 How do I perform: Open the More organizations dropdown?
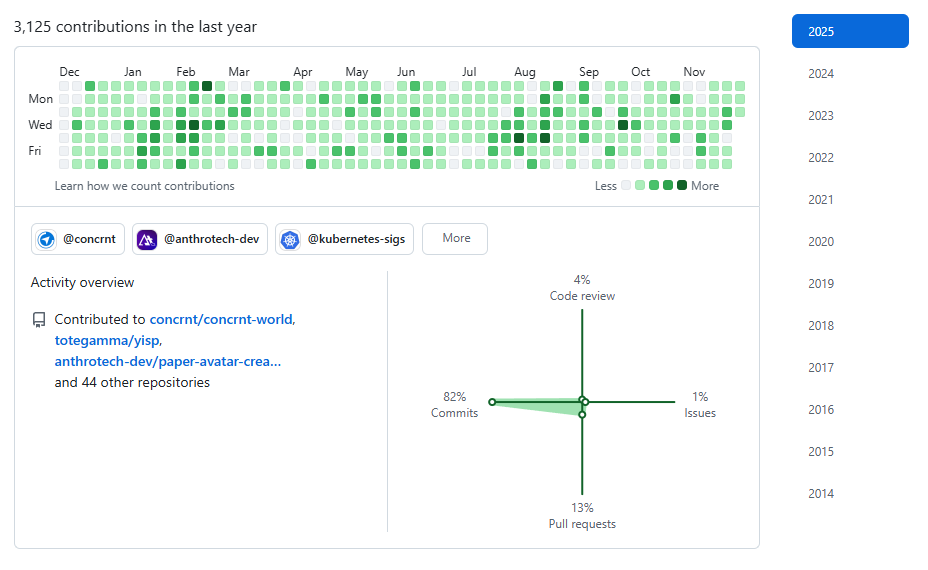(x=455, y=239)
